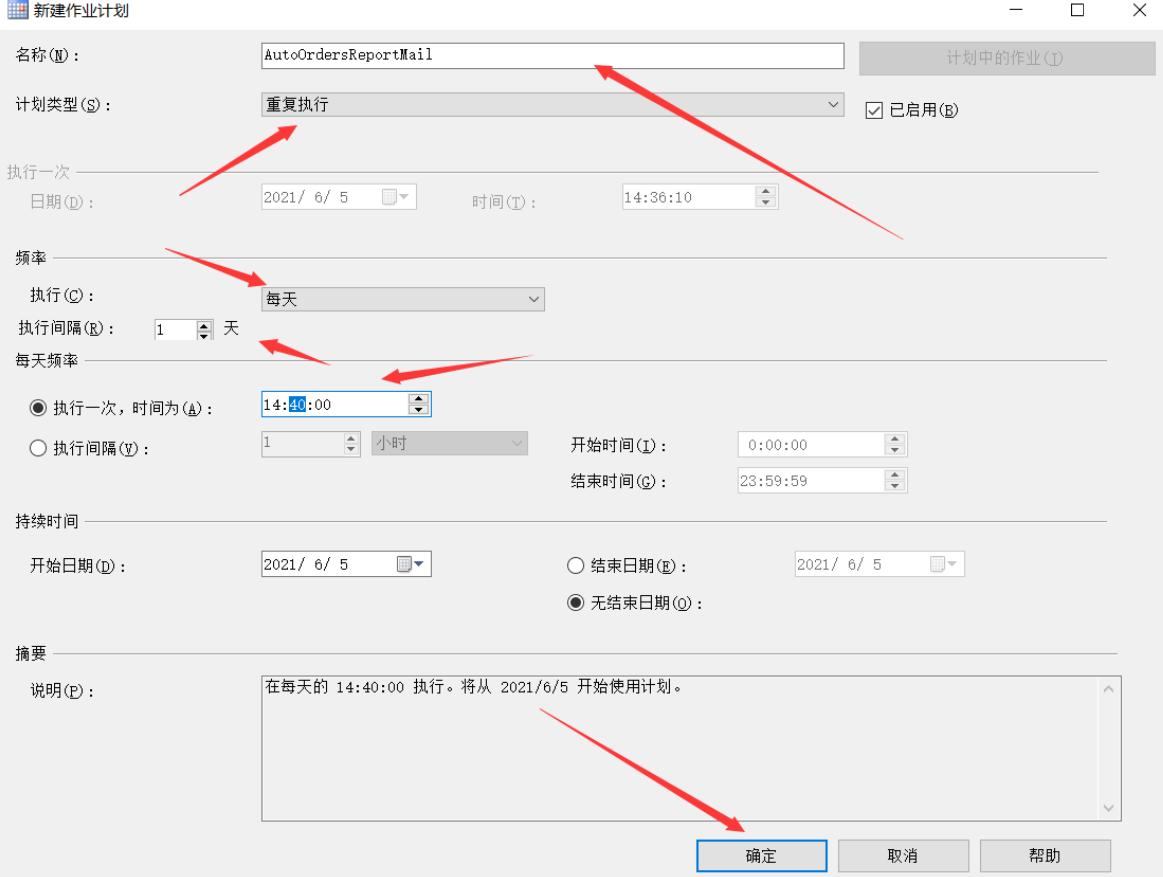Select the 结束日期 radio option
This screenshot has width=1163, height=877.
[577, 564]
